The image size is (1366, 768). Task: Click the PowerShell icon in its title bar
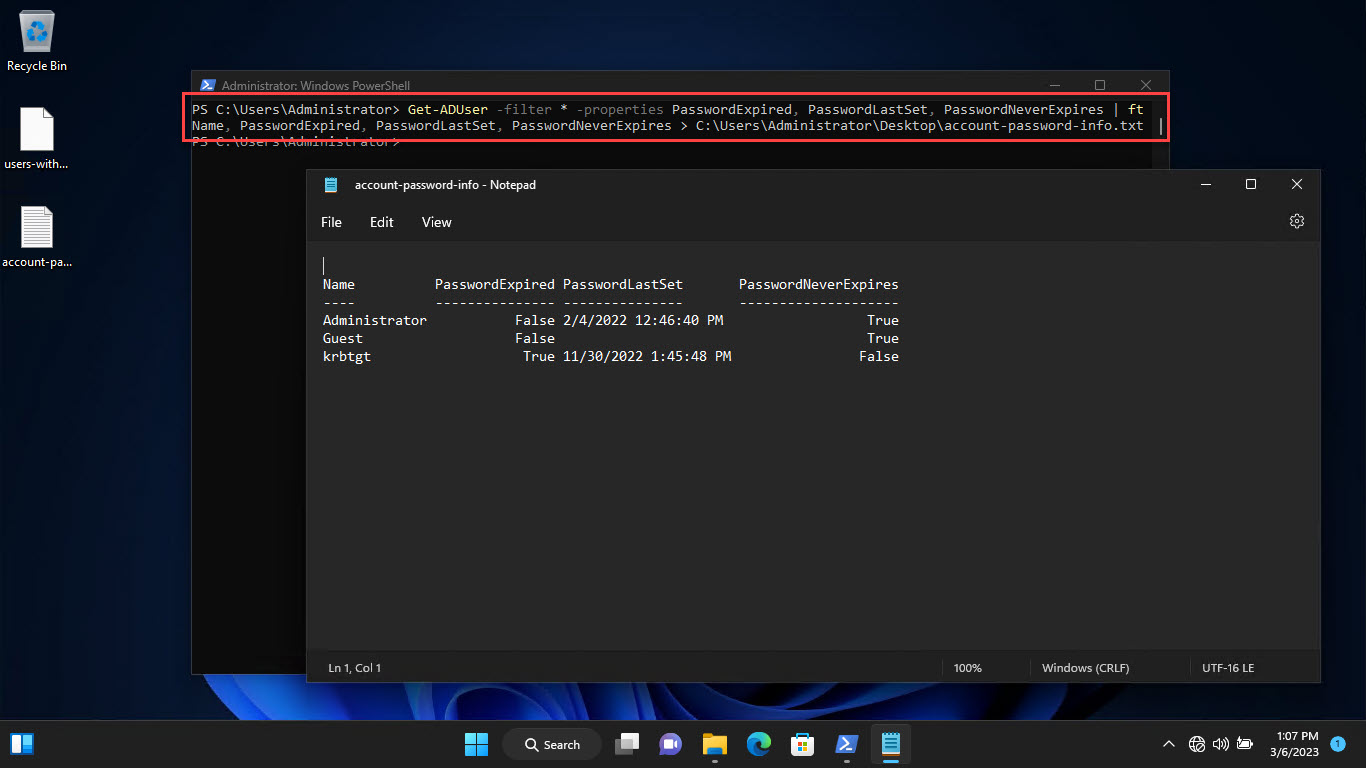[208, 85]
